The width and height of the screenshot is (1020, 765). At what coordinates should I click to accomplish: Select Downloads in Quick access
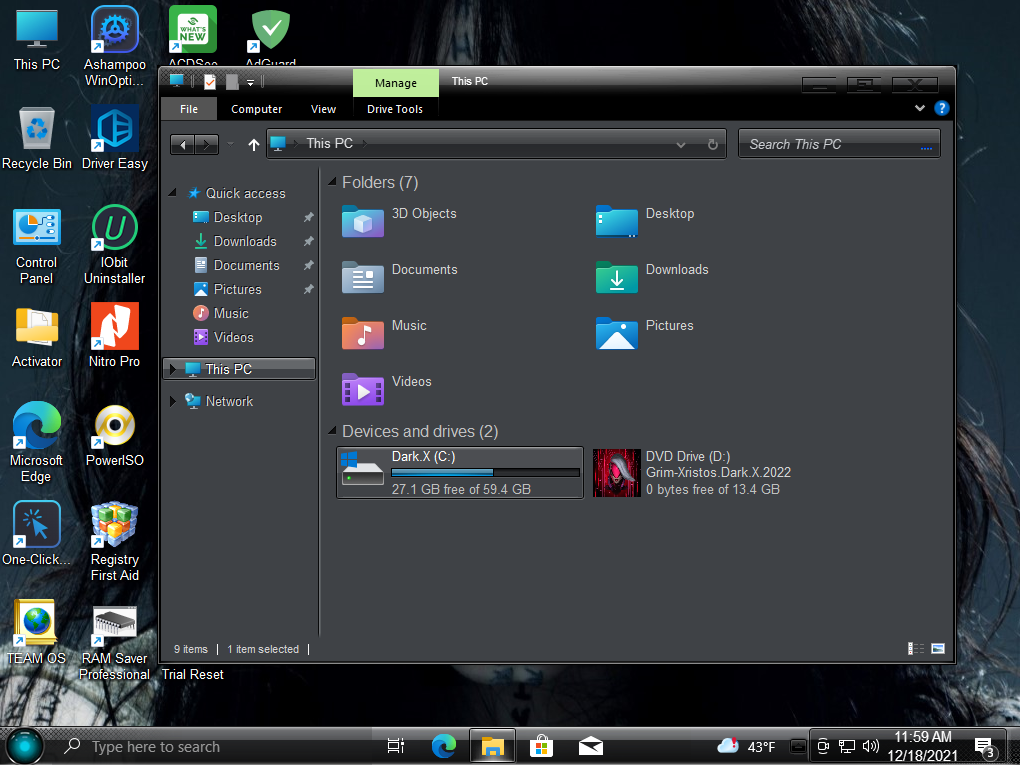[x=244, y=242]
